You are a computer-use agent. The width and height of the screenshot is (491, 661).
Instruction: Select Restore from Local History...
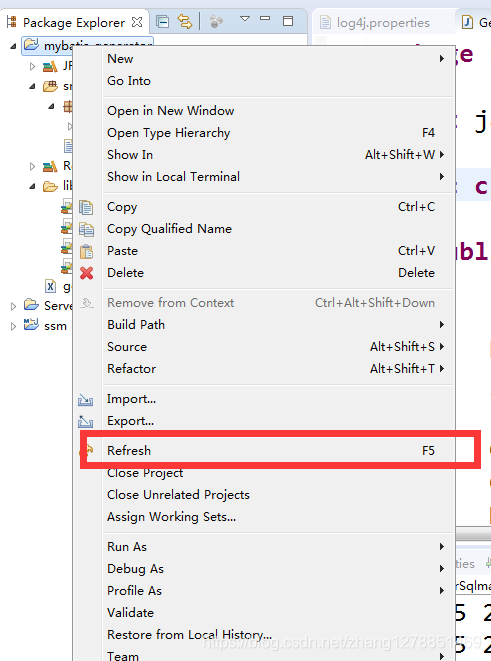(x=278, y=634)
